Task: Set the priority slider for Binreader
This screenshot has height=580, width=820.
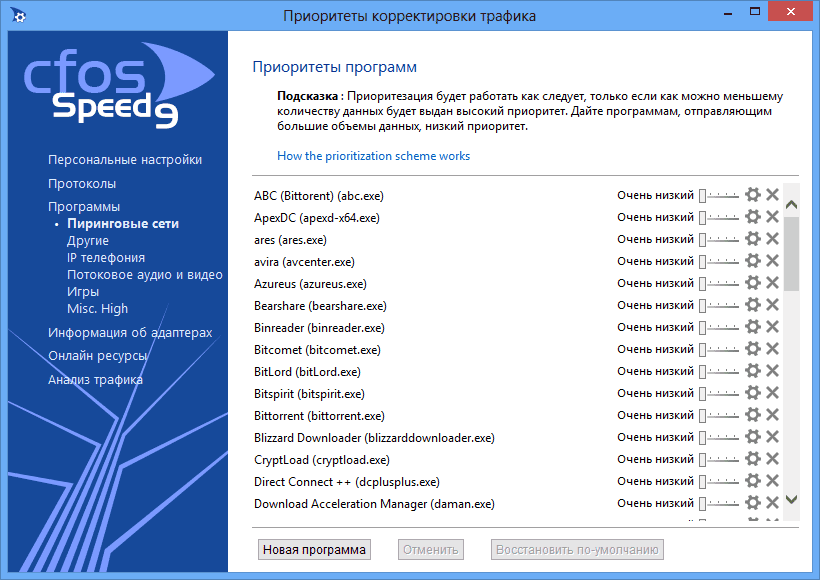Action: [x=718, y=327]
